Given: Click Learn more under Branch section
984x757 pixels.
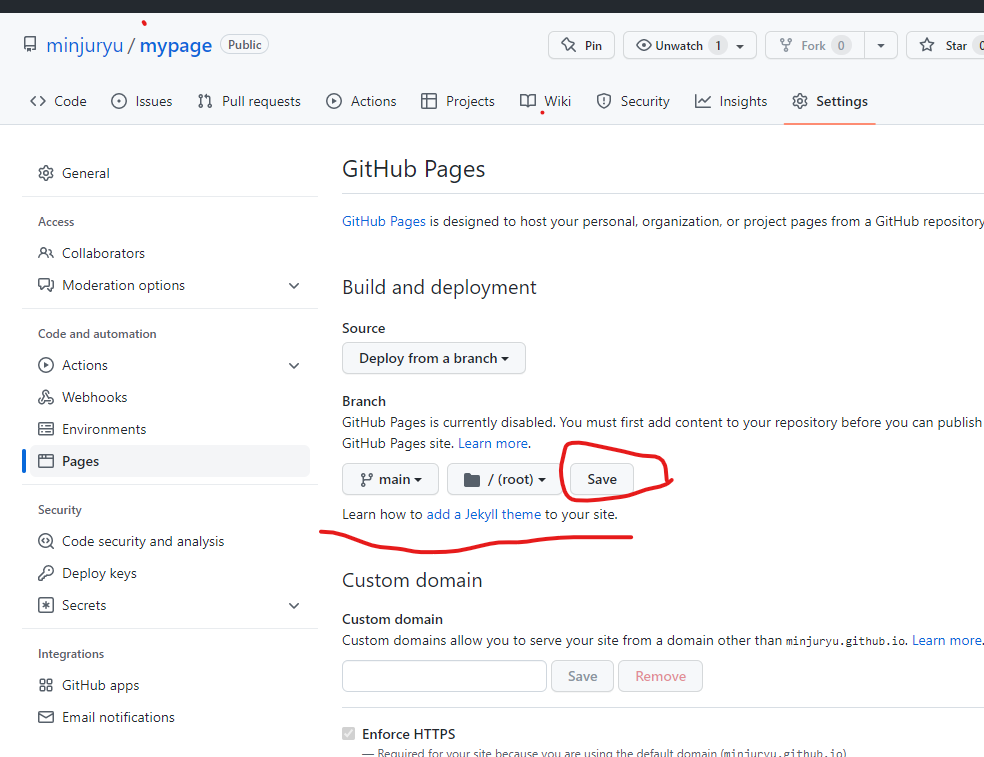Looking at the screenshot, I should pyautogui.click(x=493, y=443).
